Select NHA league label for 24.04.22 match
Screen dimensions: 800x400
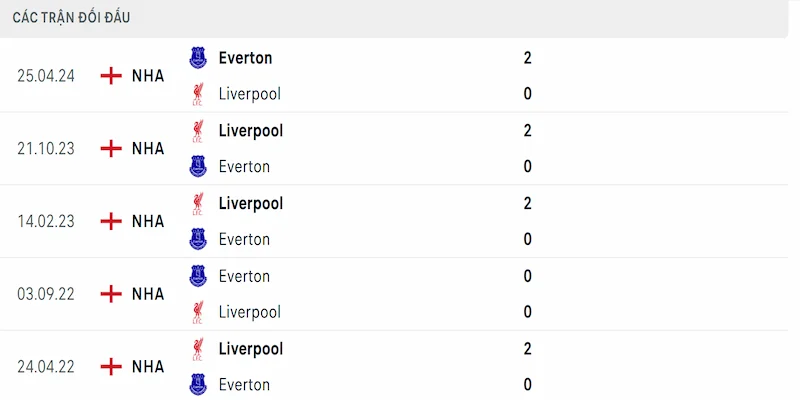[148, 367]
